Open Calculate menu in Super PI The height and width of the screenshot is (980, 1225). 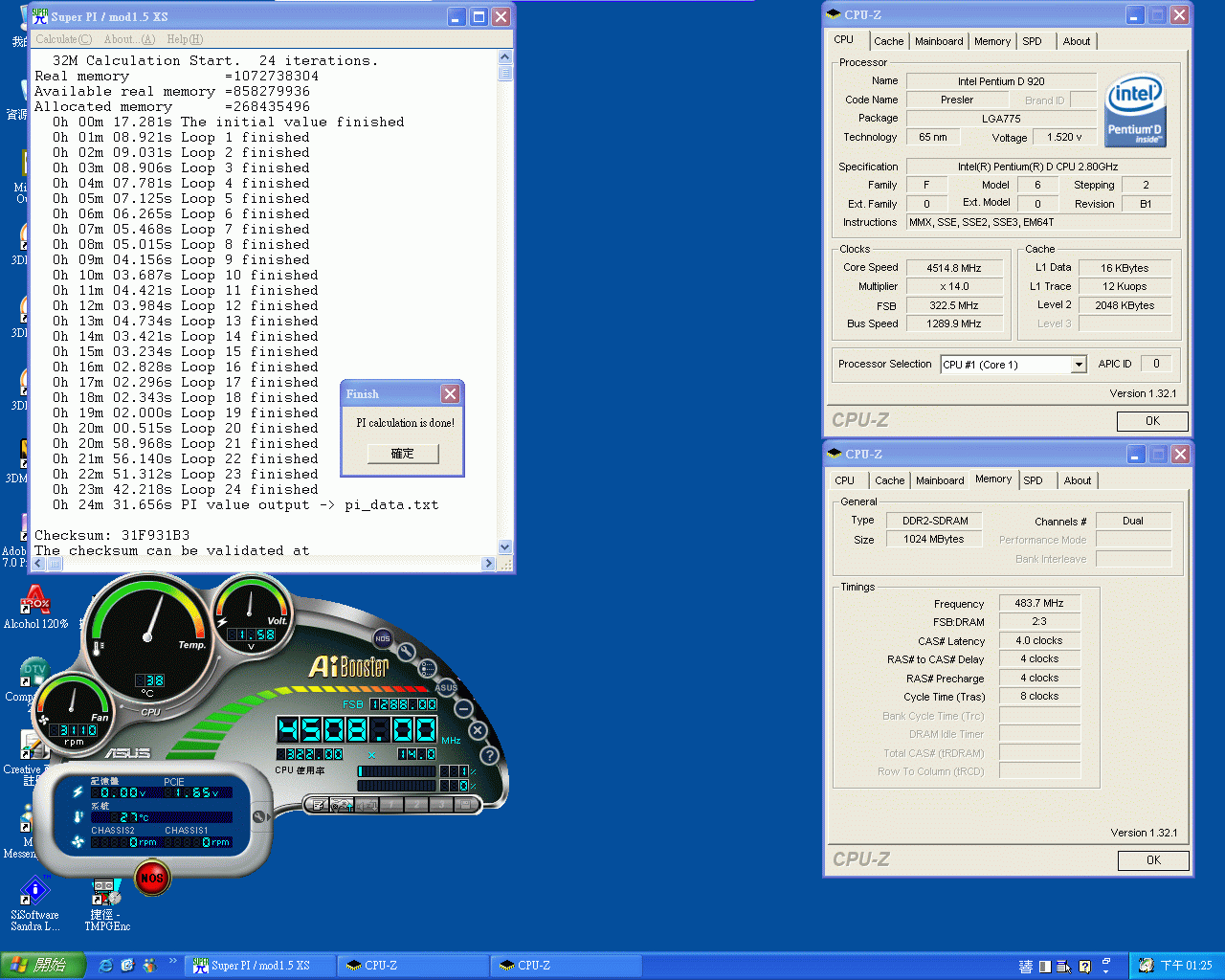tap(63, 39)
